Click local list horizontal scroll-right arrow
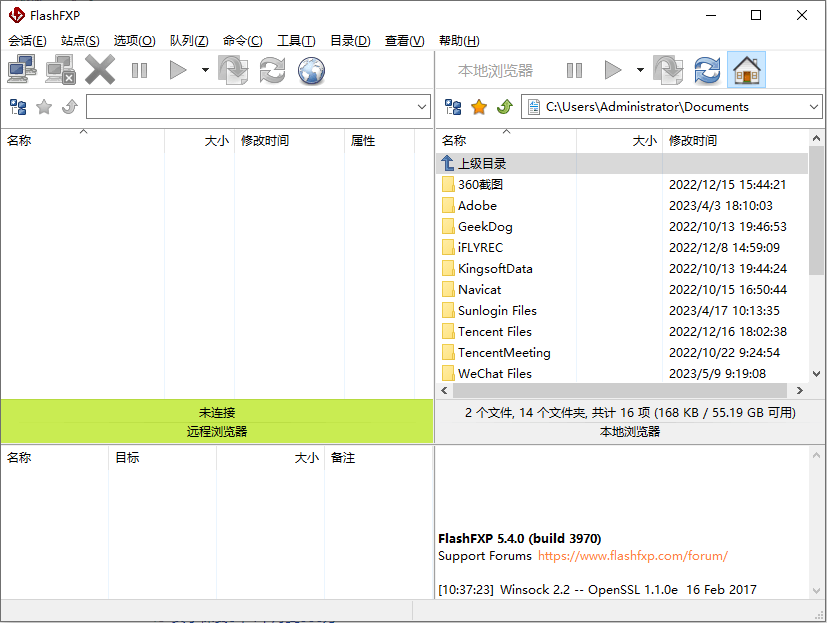827x623 pixels. (800, 390)
